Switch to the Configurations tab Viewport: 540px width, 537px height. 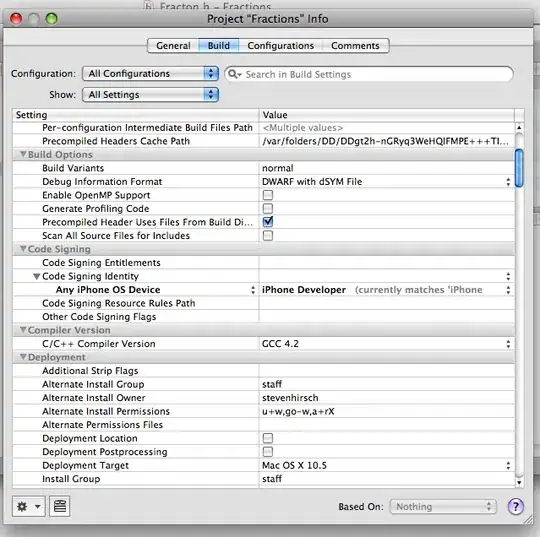(x=280, y=45)
